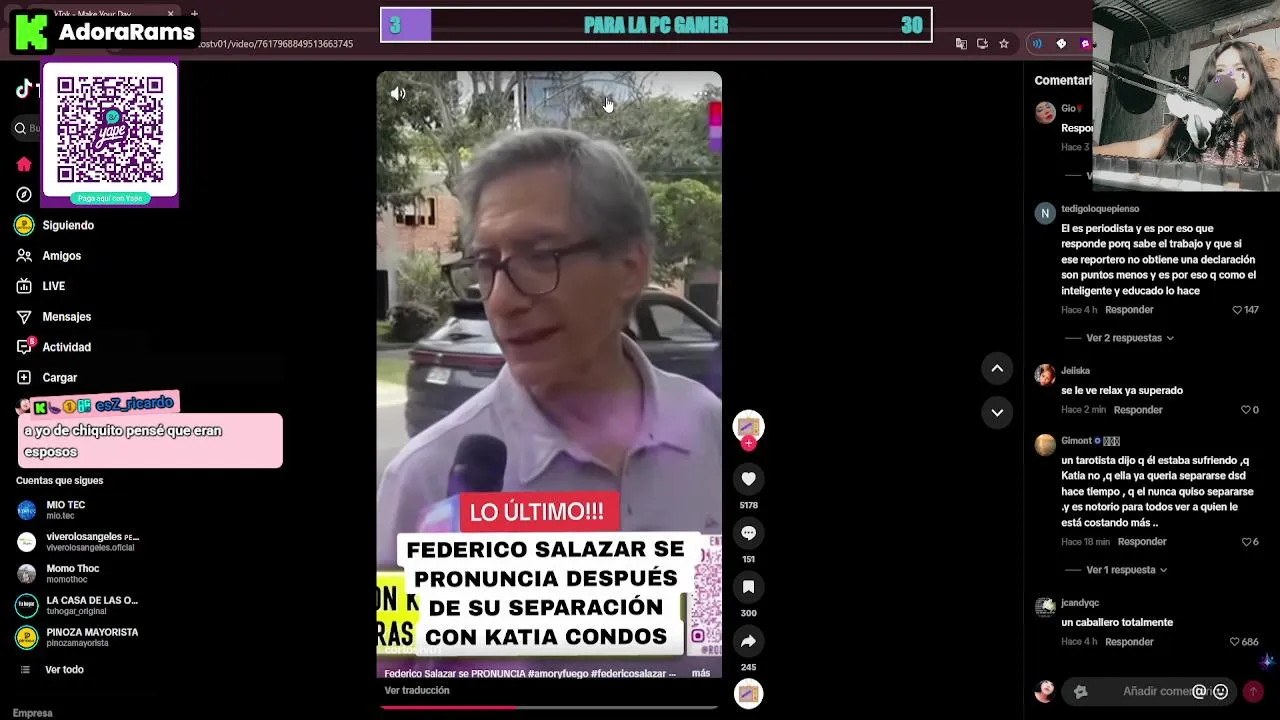Screen dimensions: 1280x720
Task: Click the white dice extension icon
Action: 1061,44
